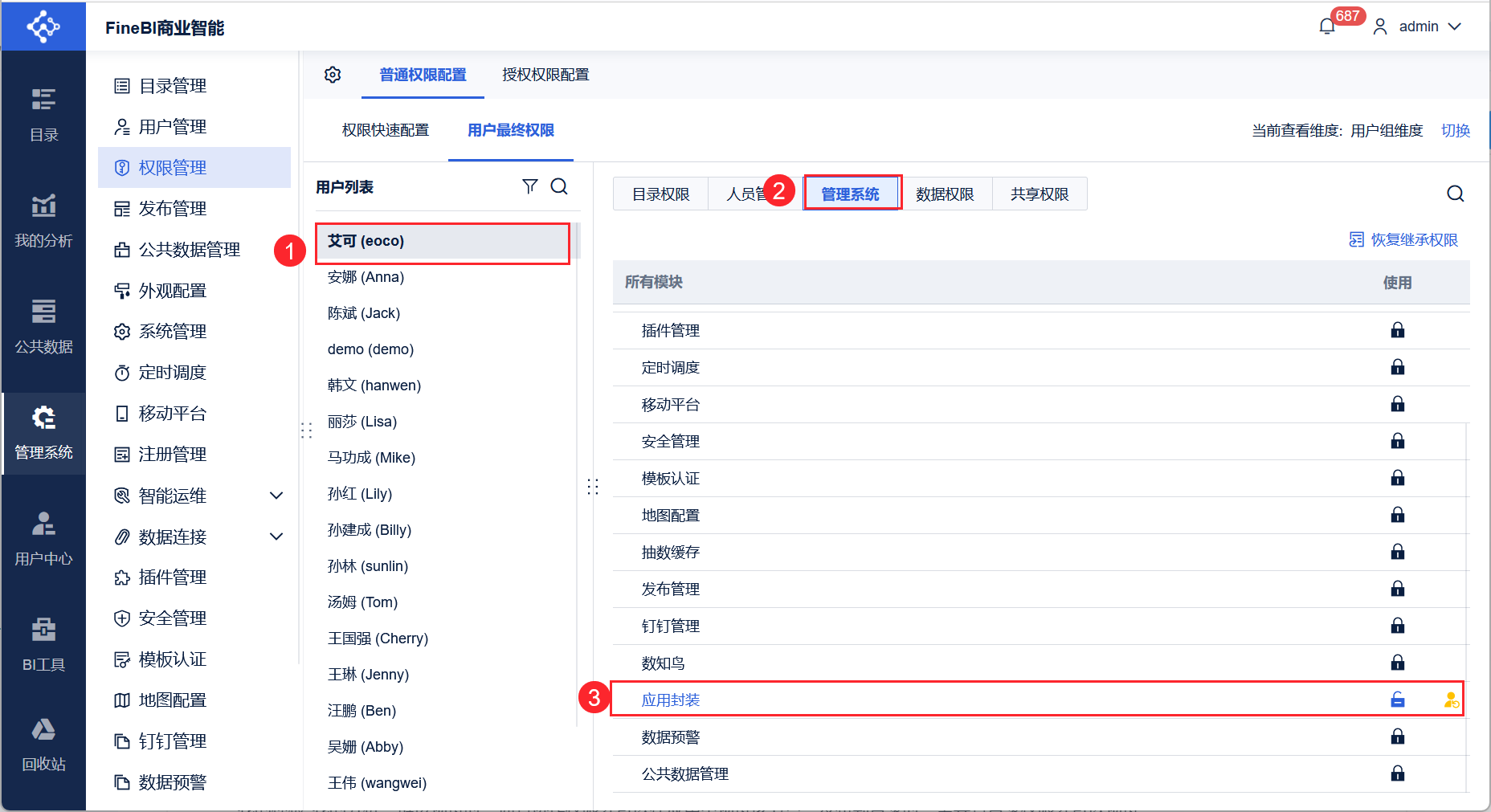Filter the user list
Screen dimensions: 1491x812
[530, 186]
